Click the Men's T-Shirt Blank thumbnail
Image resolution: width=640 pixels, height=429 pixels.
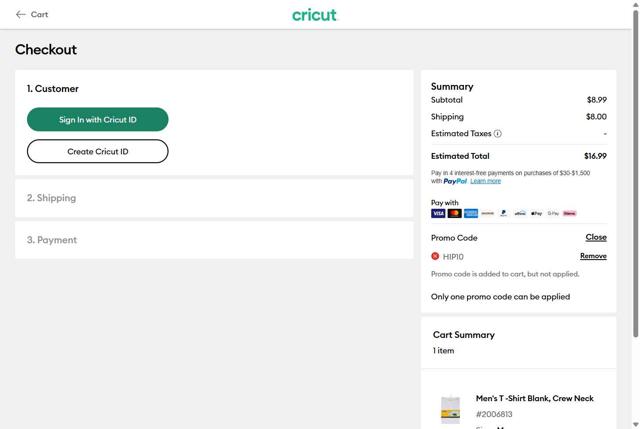(x=450, y=409)
